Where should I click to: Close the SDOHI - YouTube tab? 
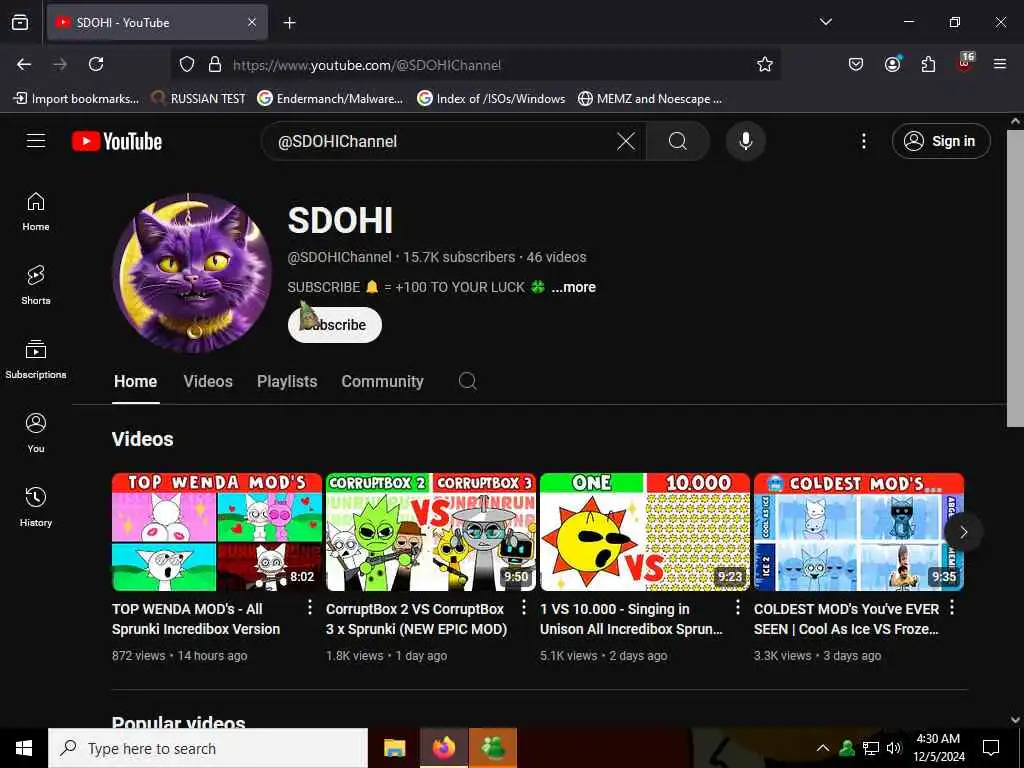252,23
